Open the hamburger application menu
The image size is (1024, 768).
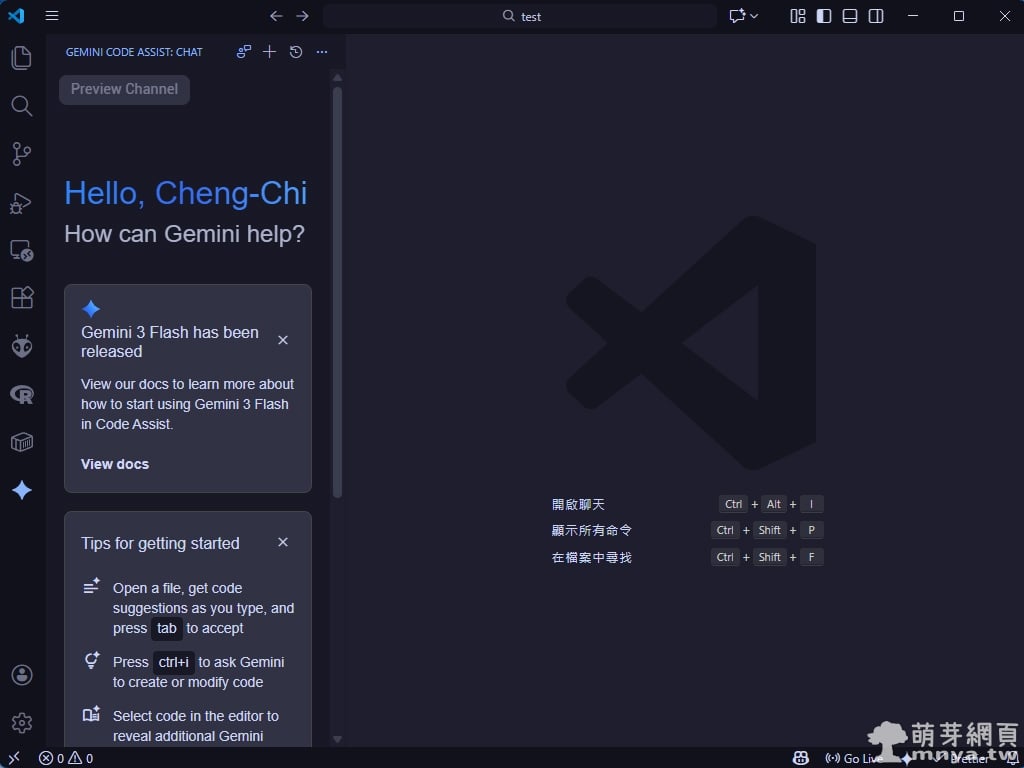tap(52, 16)
